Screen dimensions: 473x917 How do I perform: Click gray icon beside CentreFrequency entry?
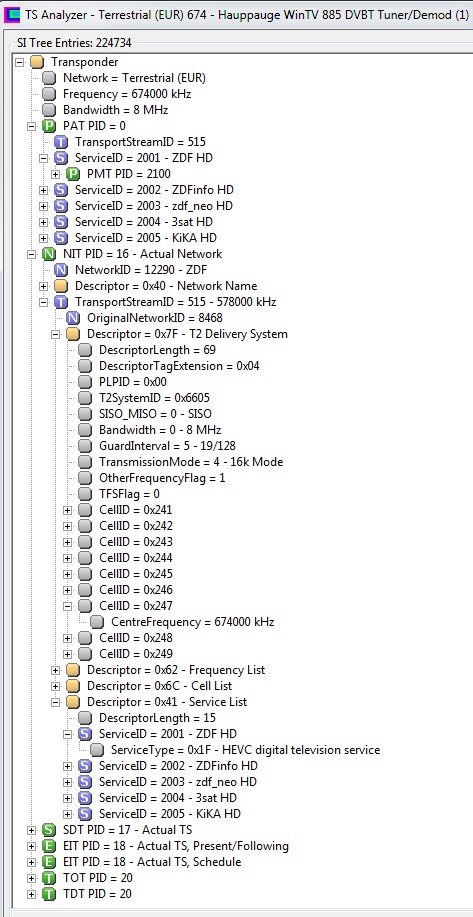tap(97, 622)
